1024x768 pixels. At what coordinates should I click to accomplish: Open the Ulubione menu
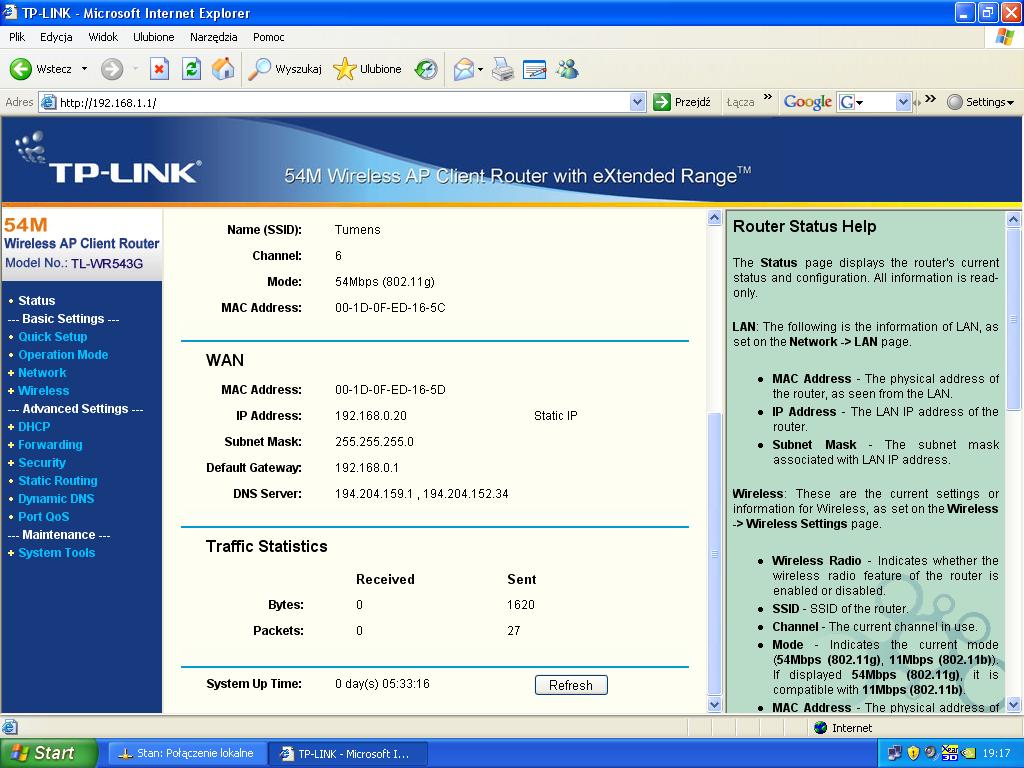click(x=153, y=37)
